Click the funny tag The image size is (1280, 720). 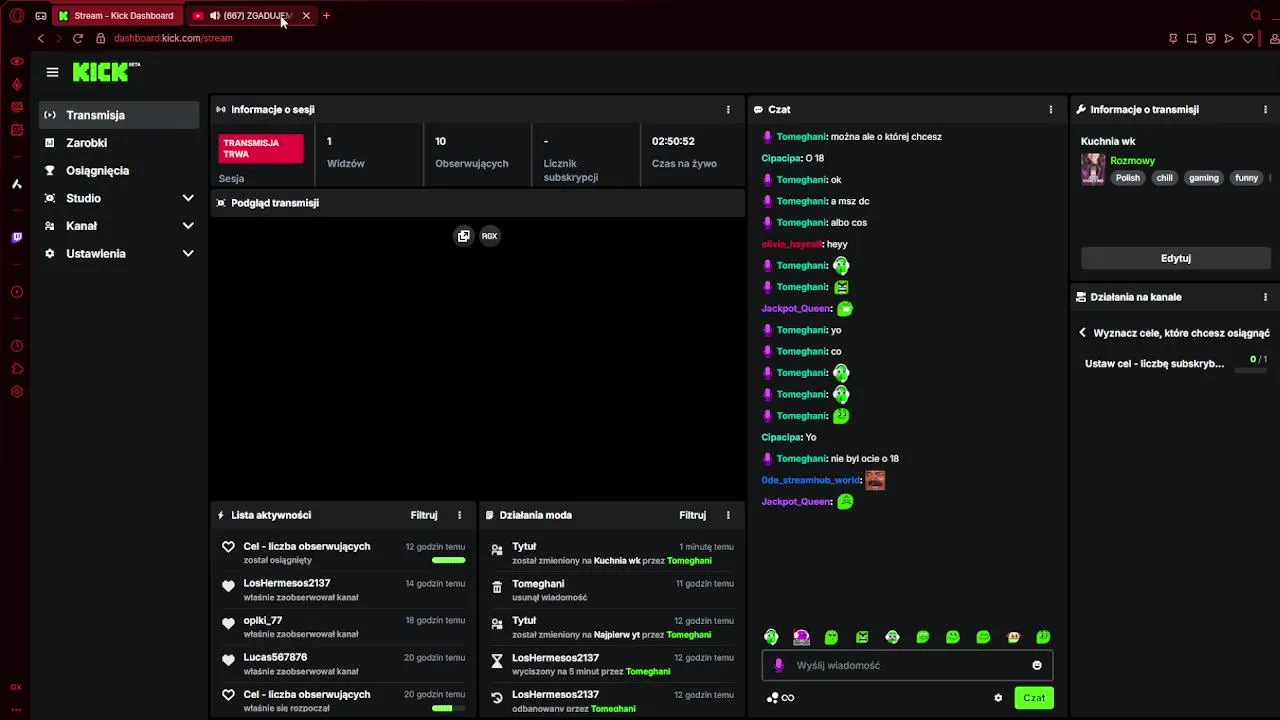point(1246,178)
